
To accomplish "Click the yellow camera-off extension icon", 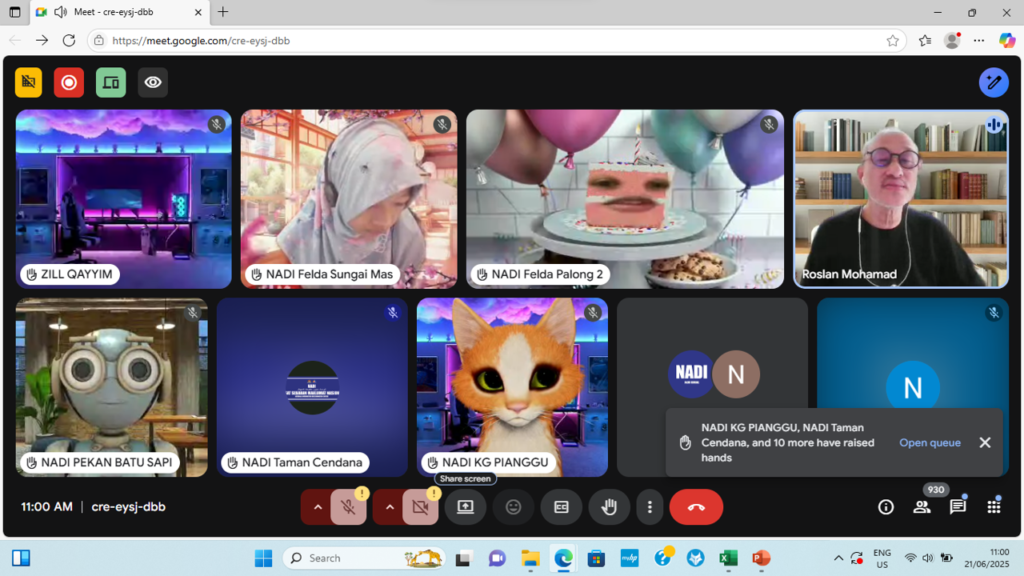I will 29,82.
